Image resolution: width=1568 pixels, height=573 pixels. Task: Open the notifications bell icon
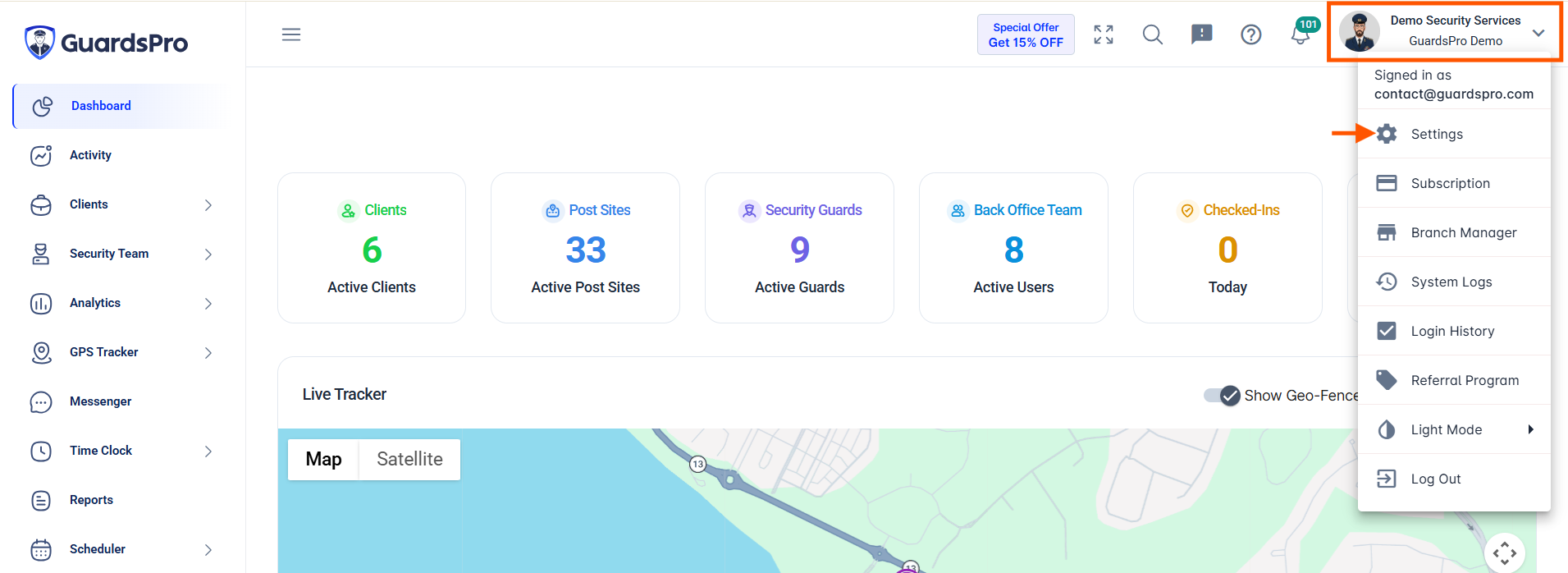click(x=1300, y=36)
